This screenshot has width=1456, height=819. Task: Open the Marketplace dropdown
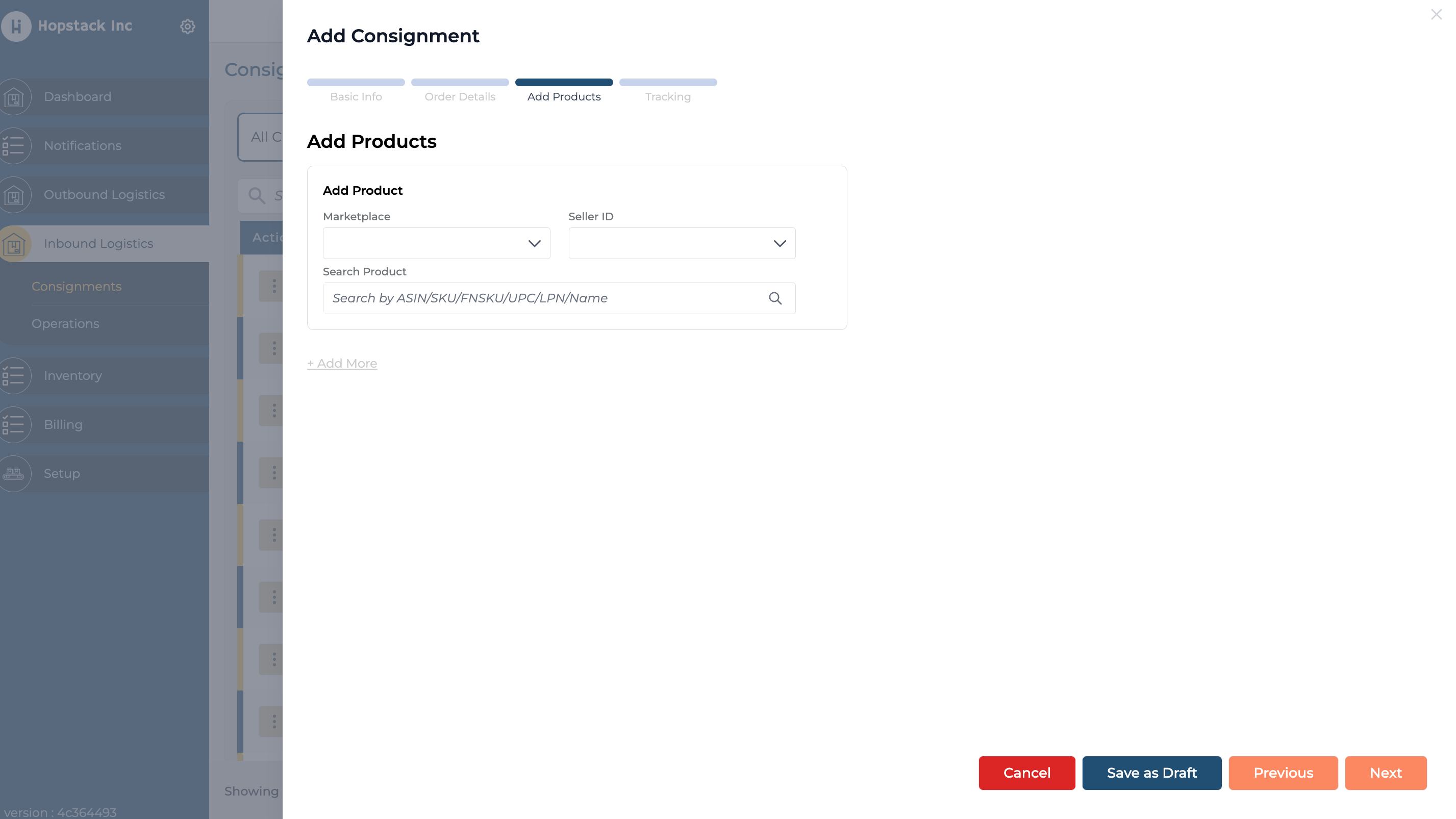(436, 243)
